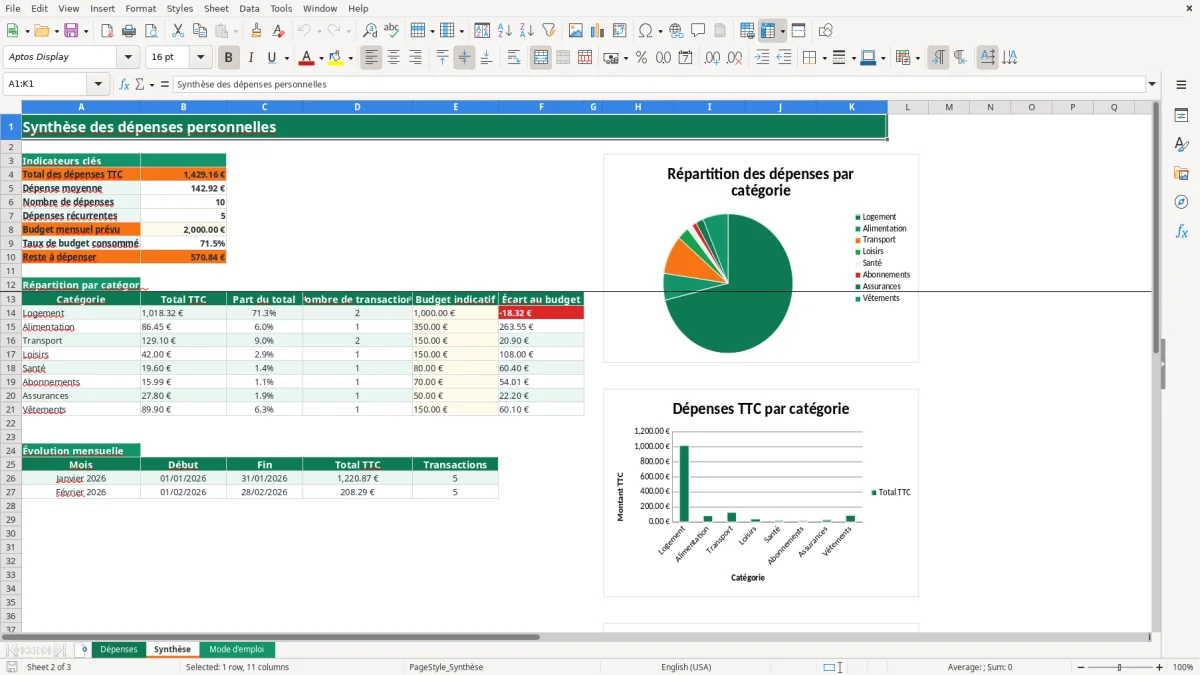
Task: Switch to the Mode d'emploi sheet tab
Action: tap(237, 649)
